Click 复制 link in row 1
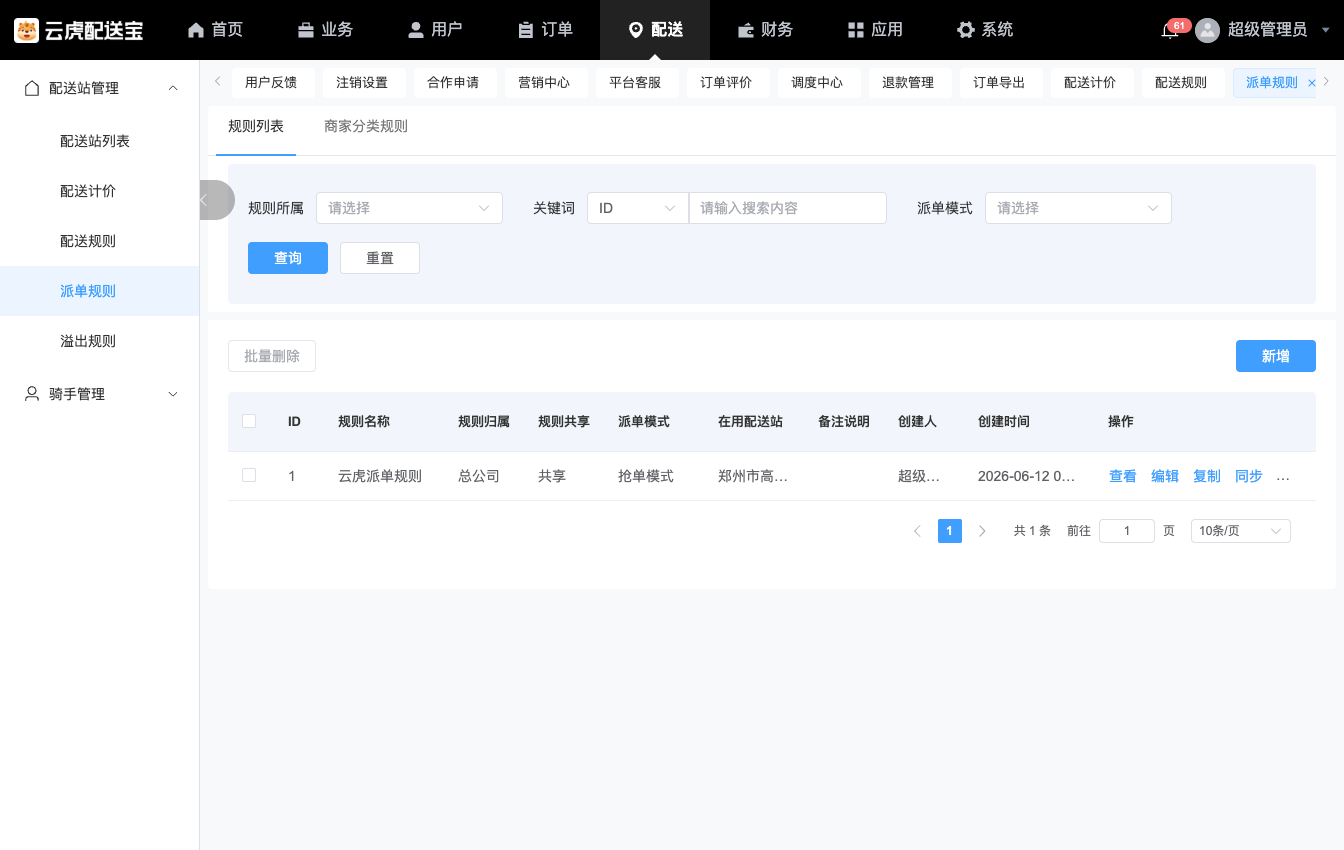 click(1207, 476)
